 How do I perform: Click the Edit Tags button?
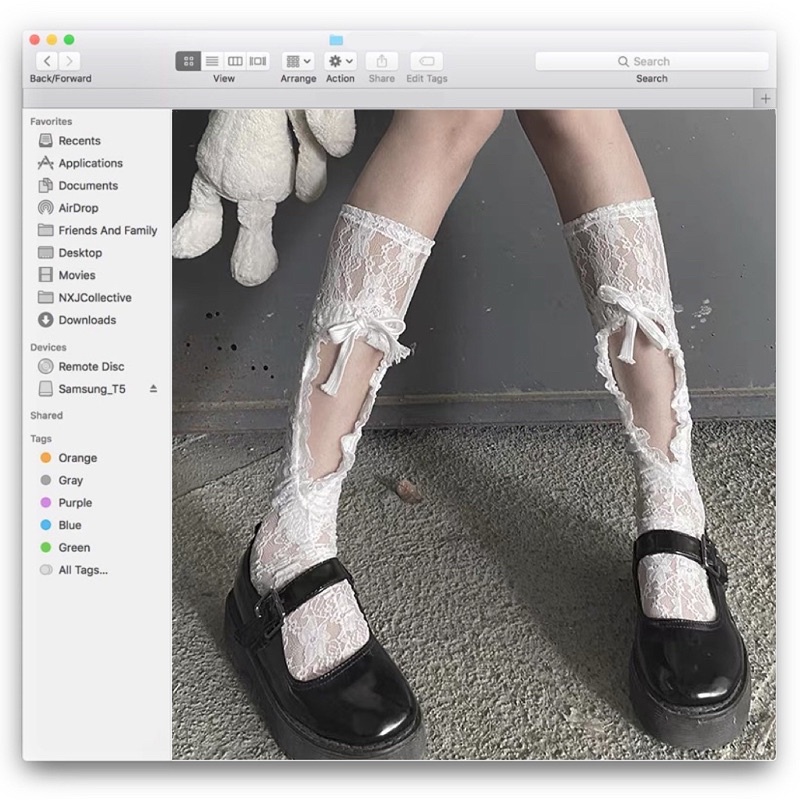(426, 61)
